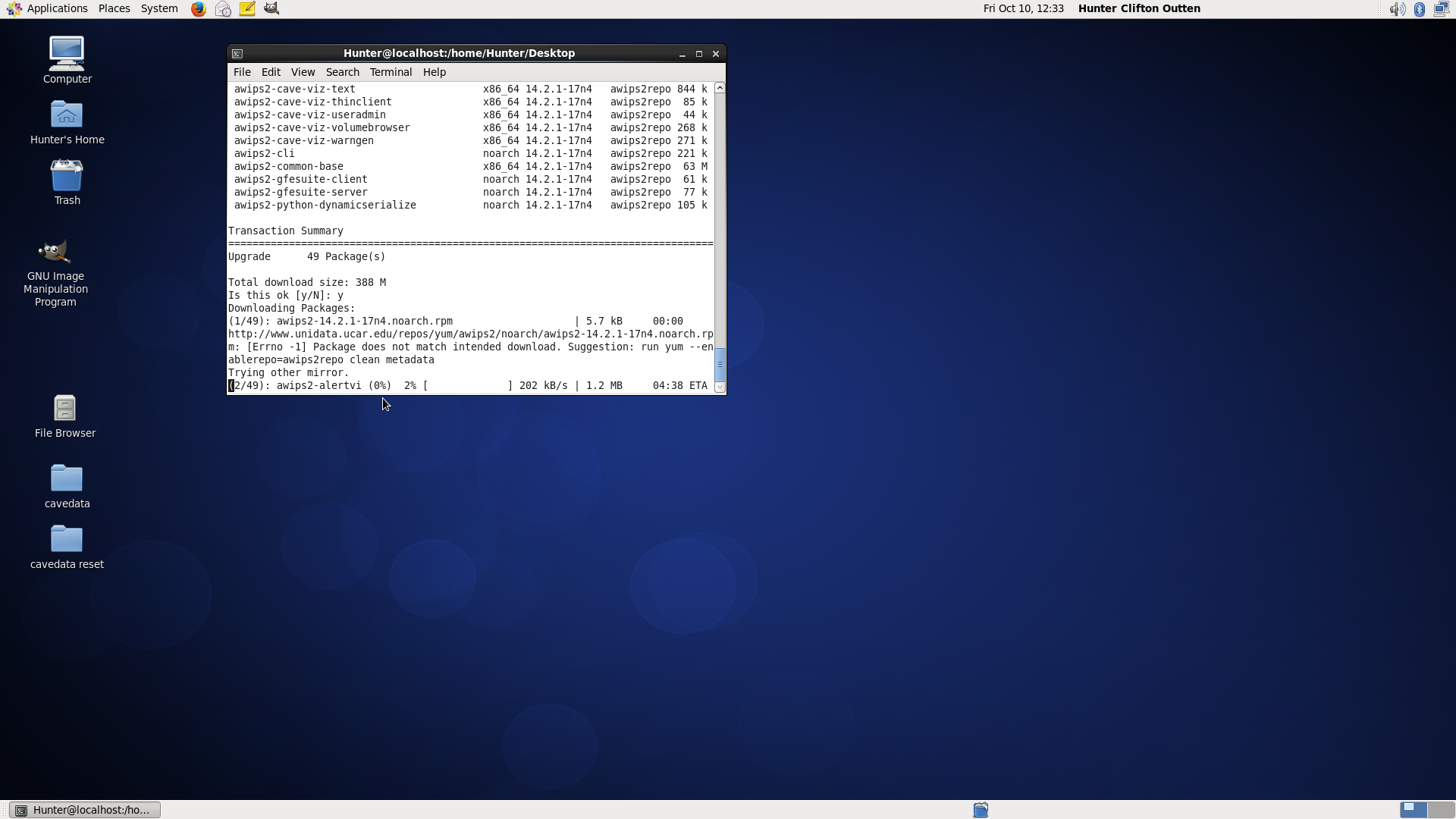This screenshot has height=819, width=1456.
Task: Select the cavedata reset folder
Action: (x=67, y=540)
